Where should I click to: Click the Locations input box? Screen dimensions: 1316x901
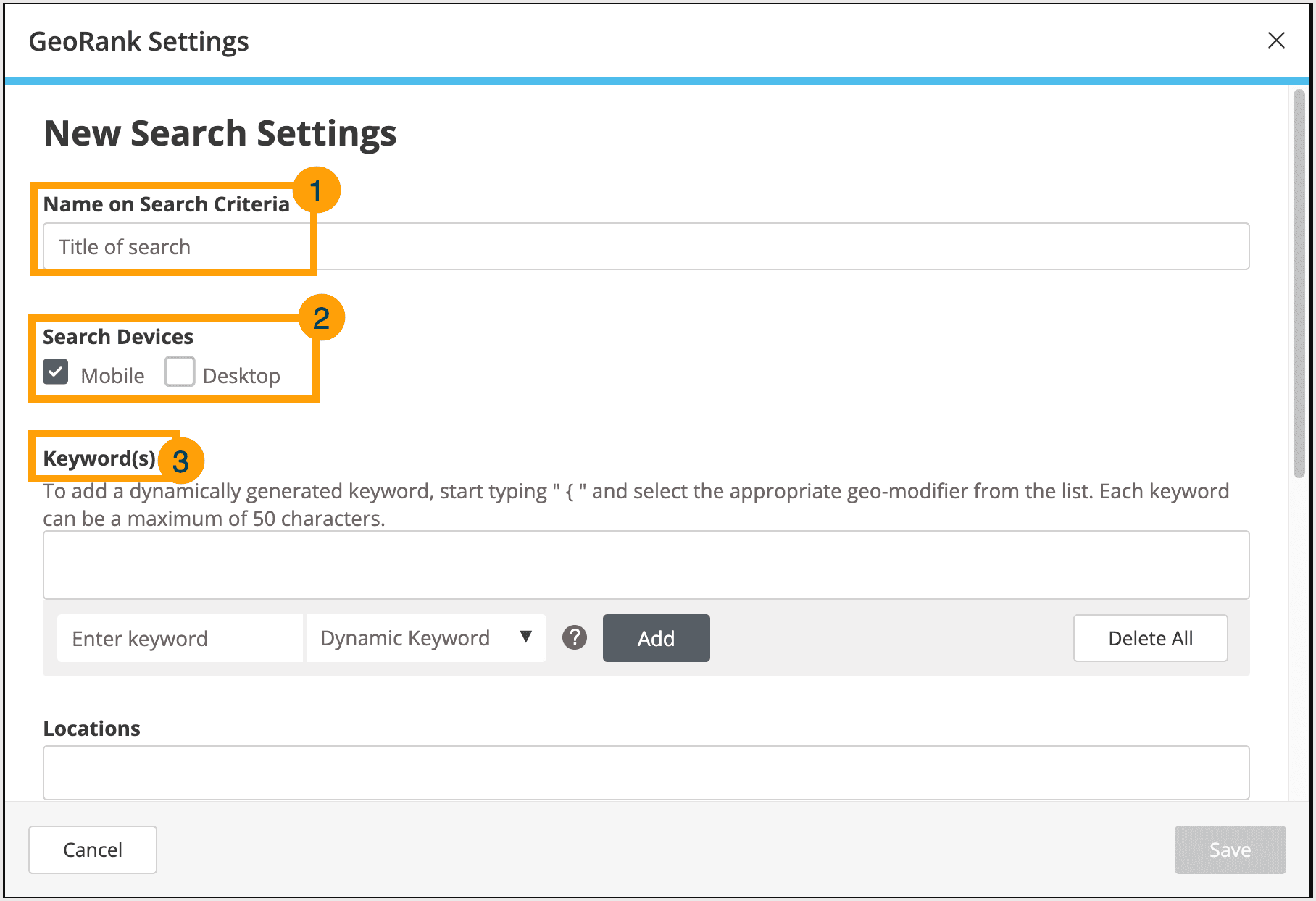tap(645, 772)
